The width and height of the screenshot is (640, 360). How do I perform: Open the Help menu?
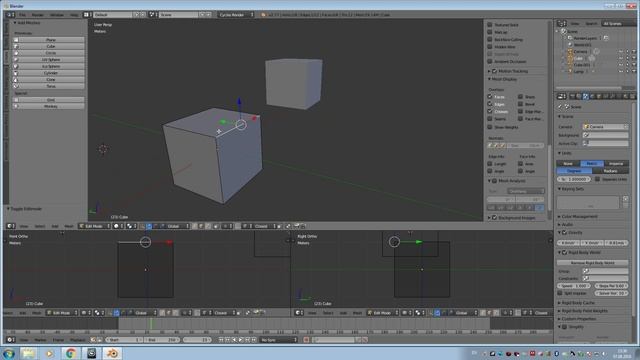tap(74, 15)
